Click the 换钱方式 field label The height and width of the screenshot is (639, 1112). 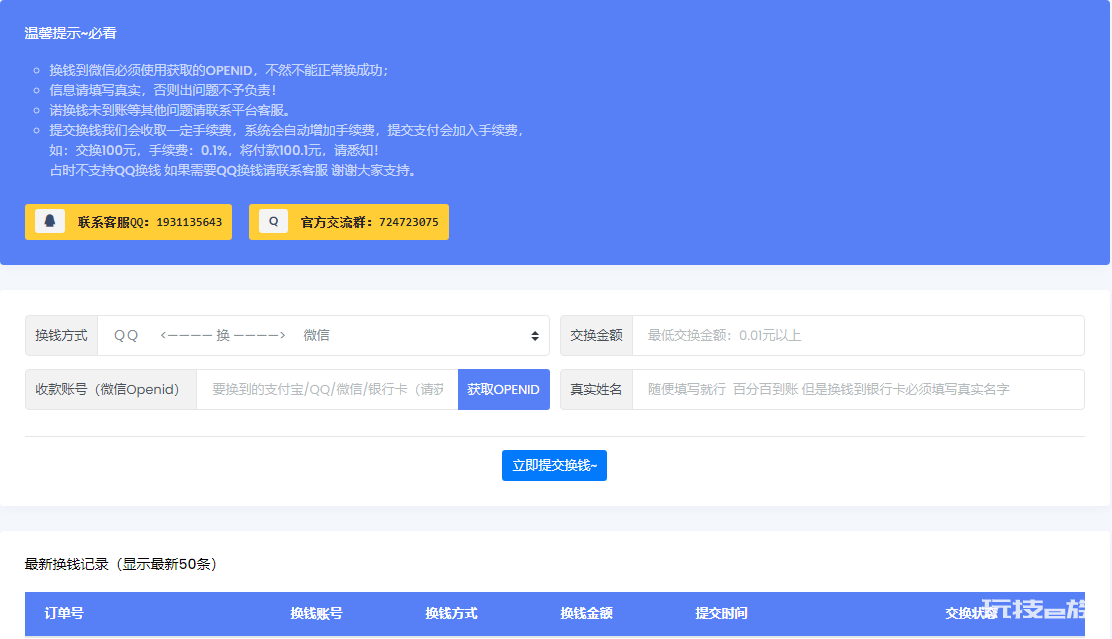[x=61, y=335]
